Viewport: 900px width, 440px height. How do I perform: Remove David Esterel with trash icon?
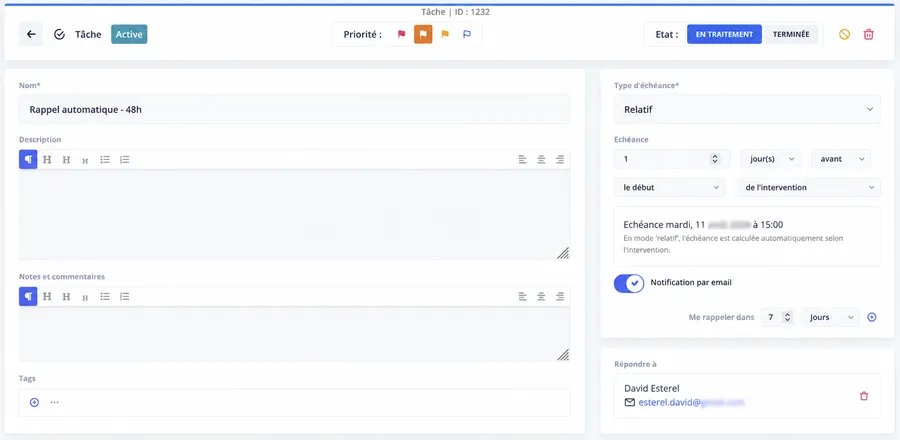click(x=864, y=396)
